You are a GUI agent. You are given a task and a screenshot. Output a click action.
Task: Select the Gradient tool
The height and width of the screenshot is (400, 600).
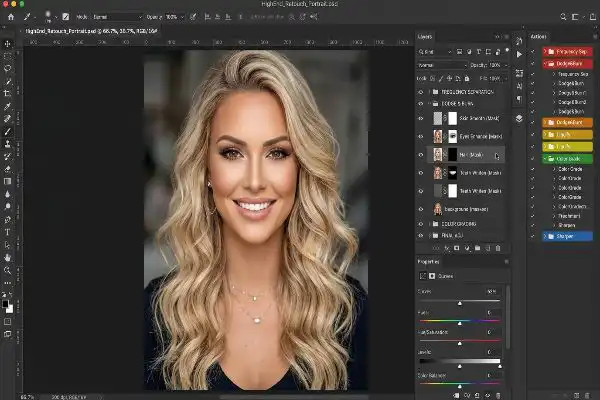[7, 181]
